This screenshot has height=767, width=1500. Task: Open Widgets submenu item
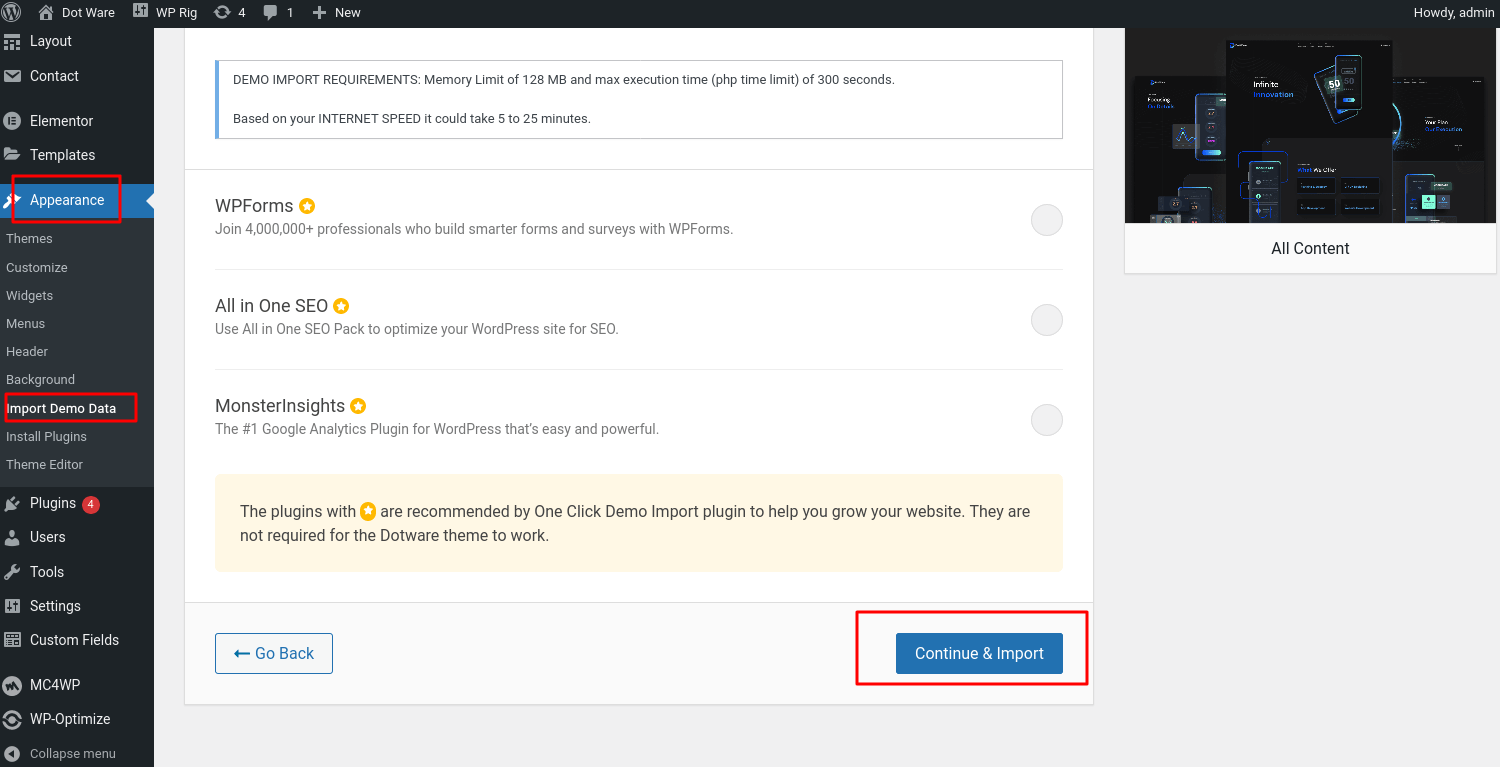point(30,296)
